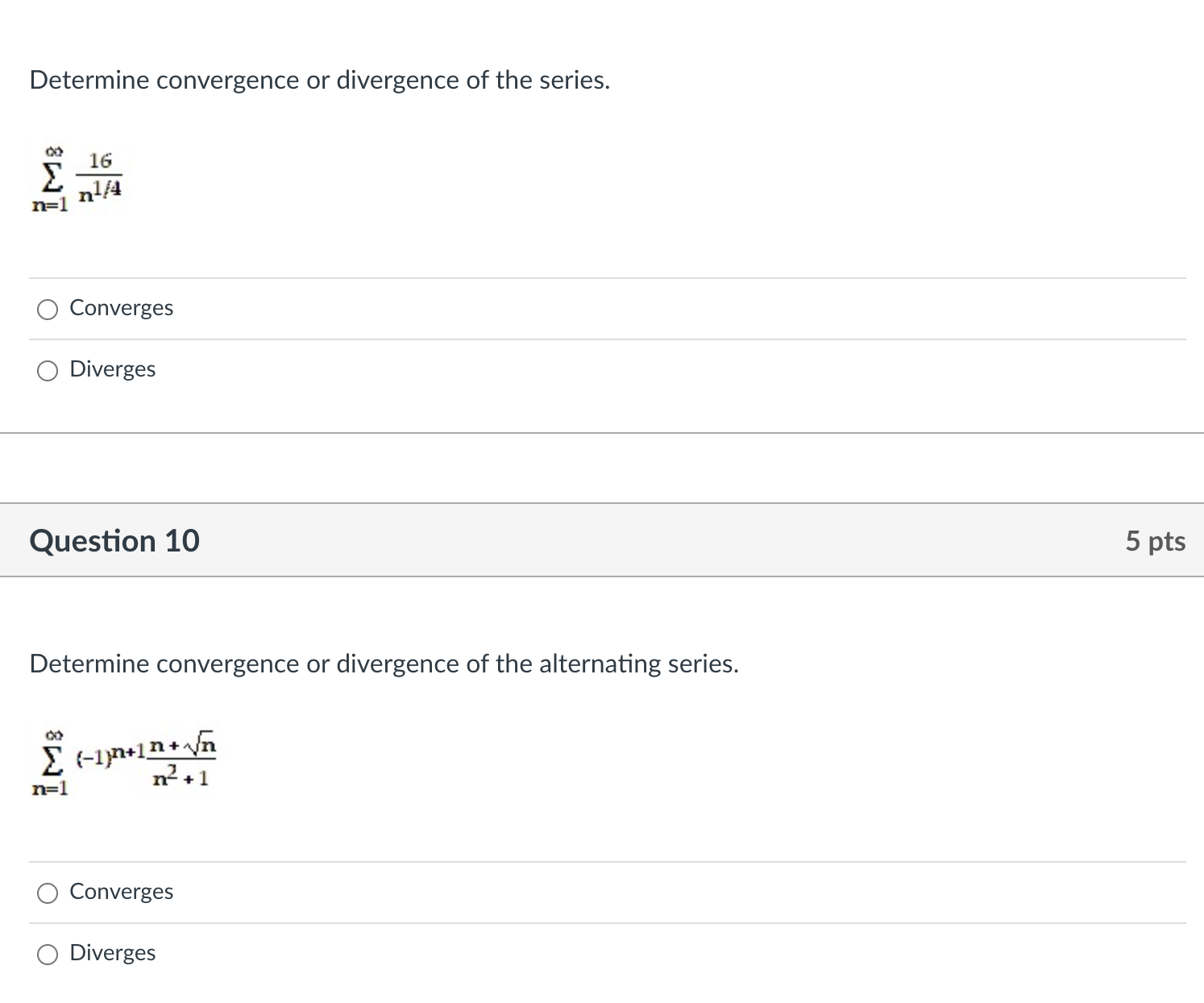Select Converges radio for the 16/n^(1/4) series
Image resolution: width=1204 pixels, height=1003 pixels.
[48, 310]
